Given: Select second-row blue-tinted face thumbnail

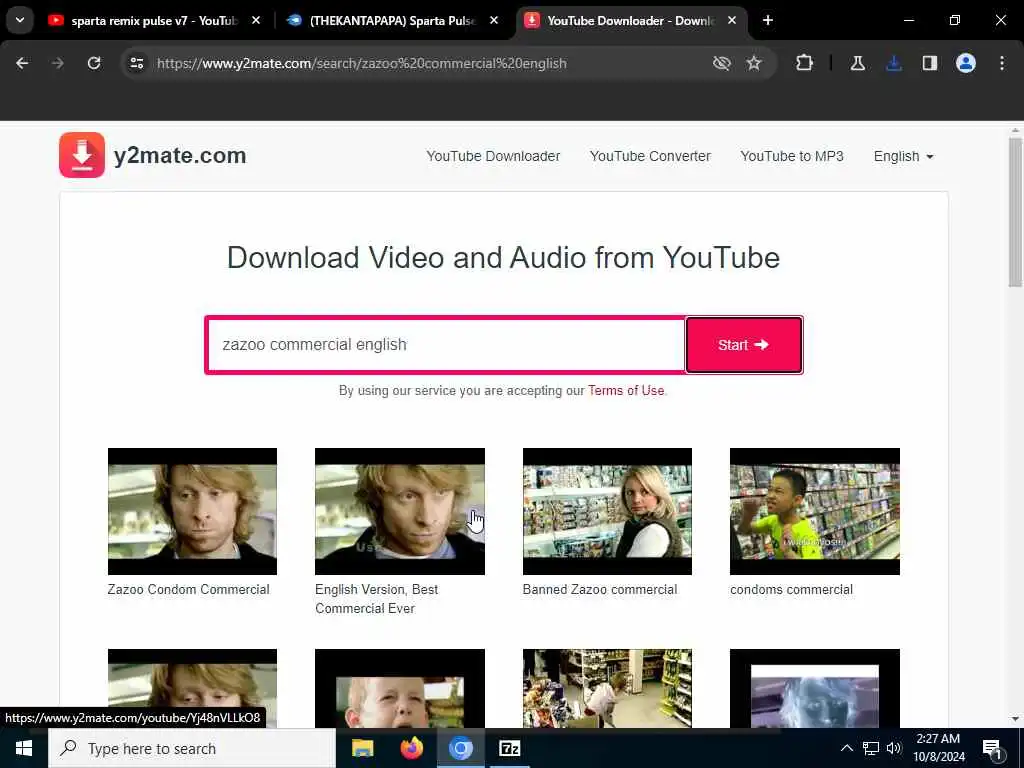Looking at the screenshot, I should pos(814,688).
